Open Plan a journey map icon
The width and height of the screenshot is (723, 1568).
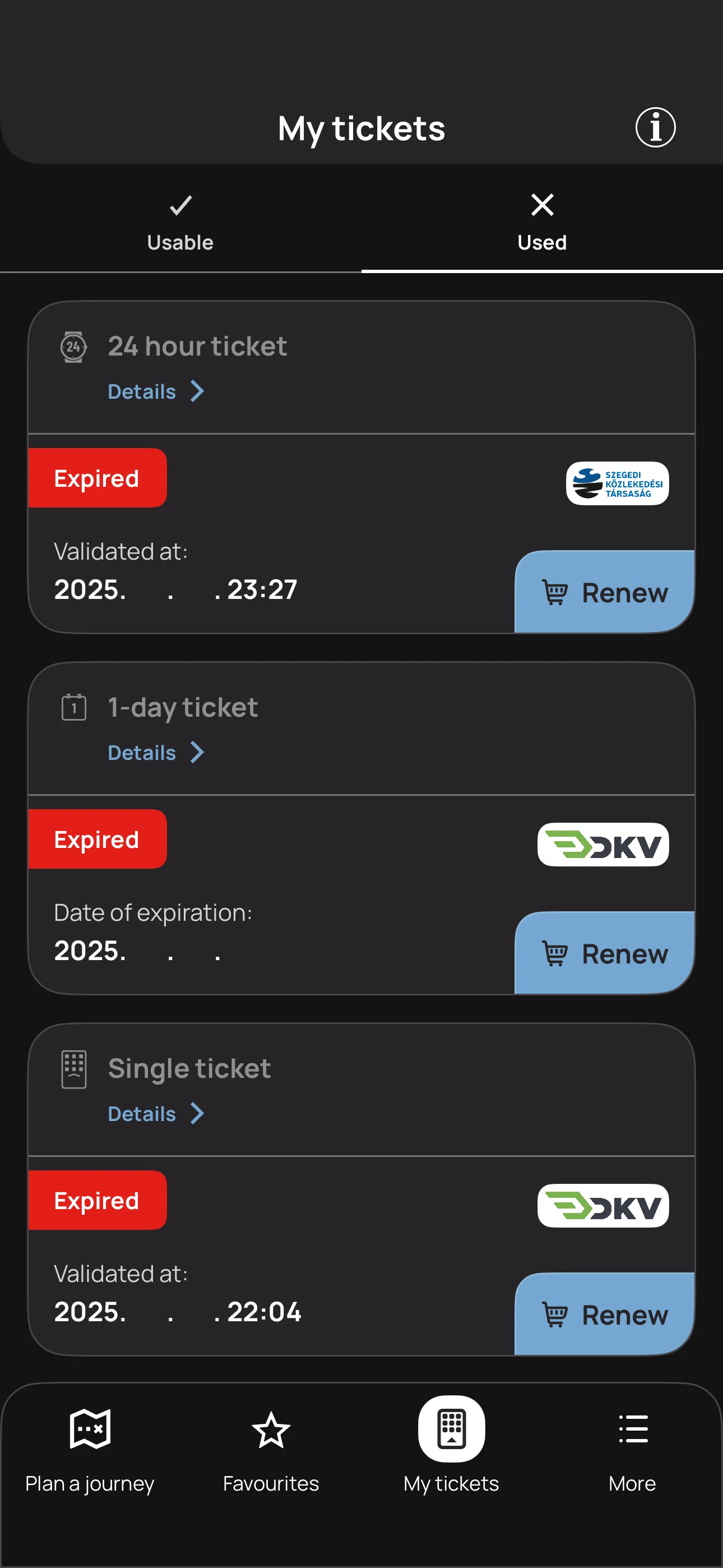pyautogui.click(x=90, y=1428)
